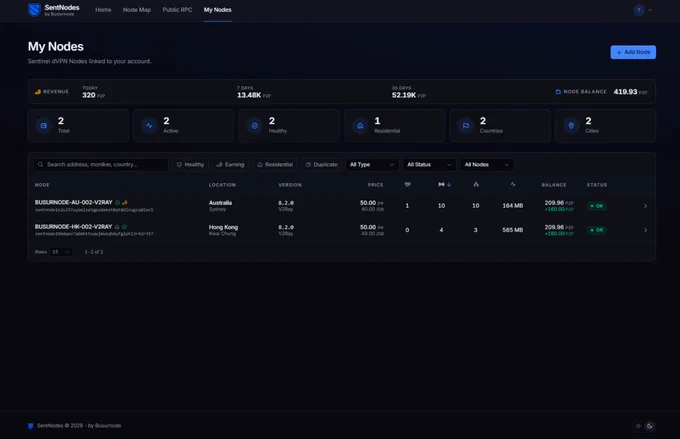Click the 7 days 13.48K revenue

click(254, 92)
